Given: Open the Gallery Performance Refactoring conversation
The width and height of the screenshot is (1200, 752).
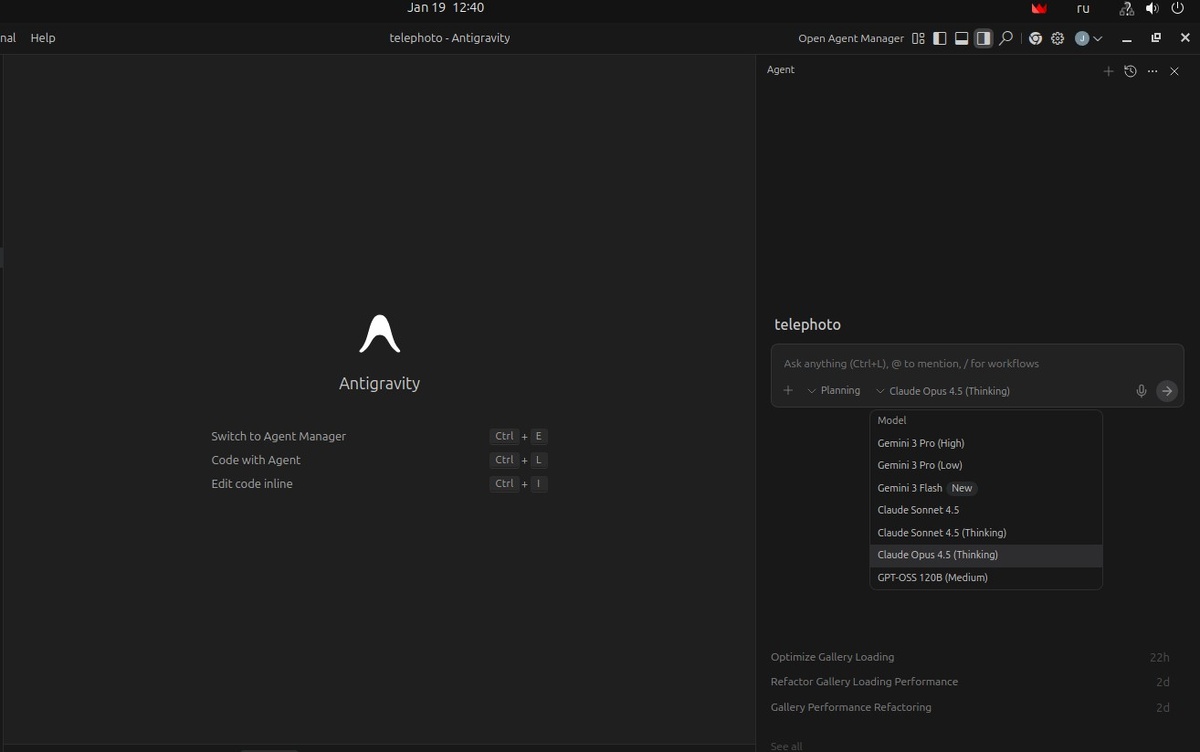Looking at the screenshot, I should click(970, 707).
